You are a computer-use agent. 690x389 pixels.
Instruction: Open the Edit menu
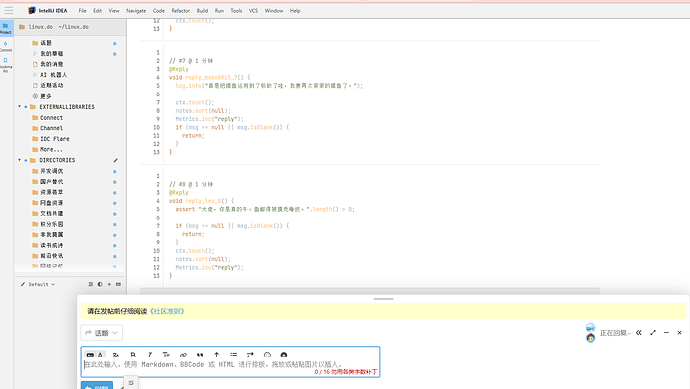[97, 11]
